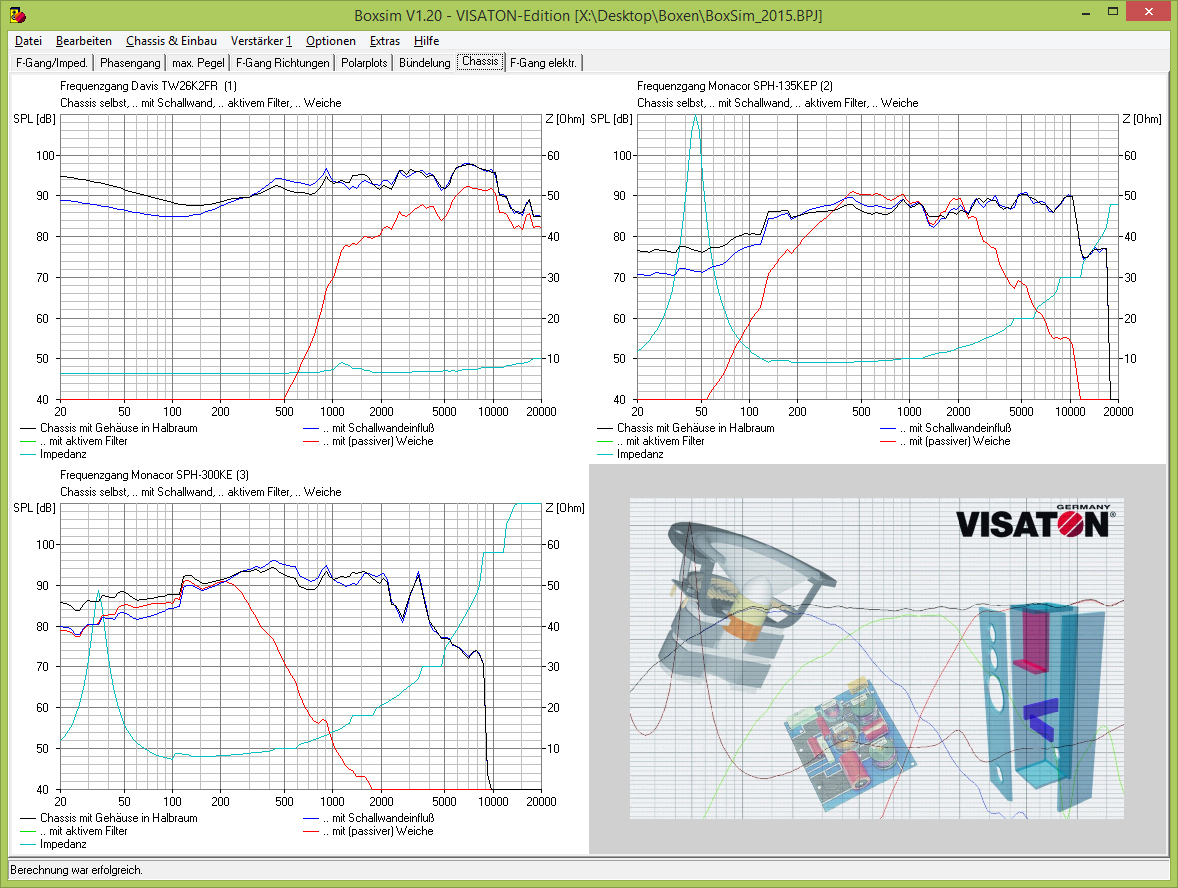Click the Boxsim application icon in title bar
1178x888 pixels.
[x=18, y=14]
